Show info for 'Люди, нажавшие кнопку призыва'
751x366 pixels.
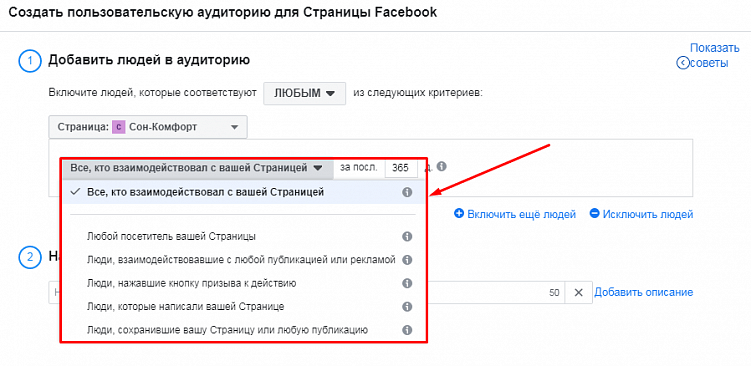(x=407, y=283)
